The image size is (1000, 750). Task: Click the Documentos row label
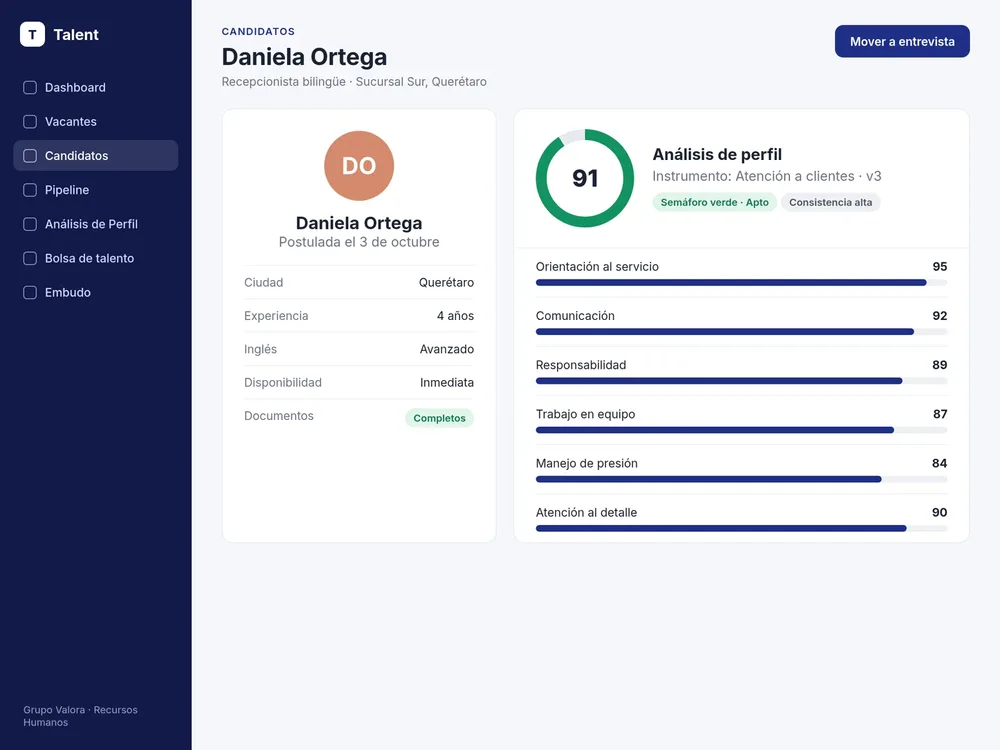tap(279, 416)
